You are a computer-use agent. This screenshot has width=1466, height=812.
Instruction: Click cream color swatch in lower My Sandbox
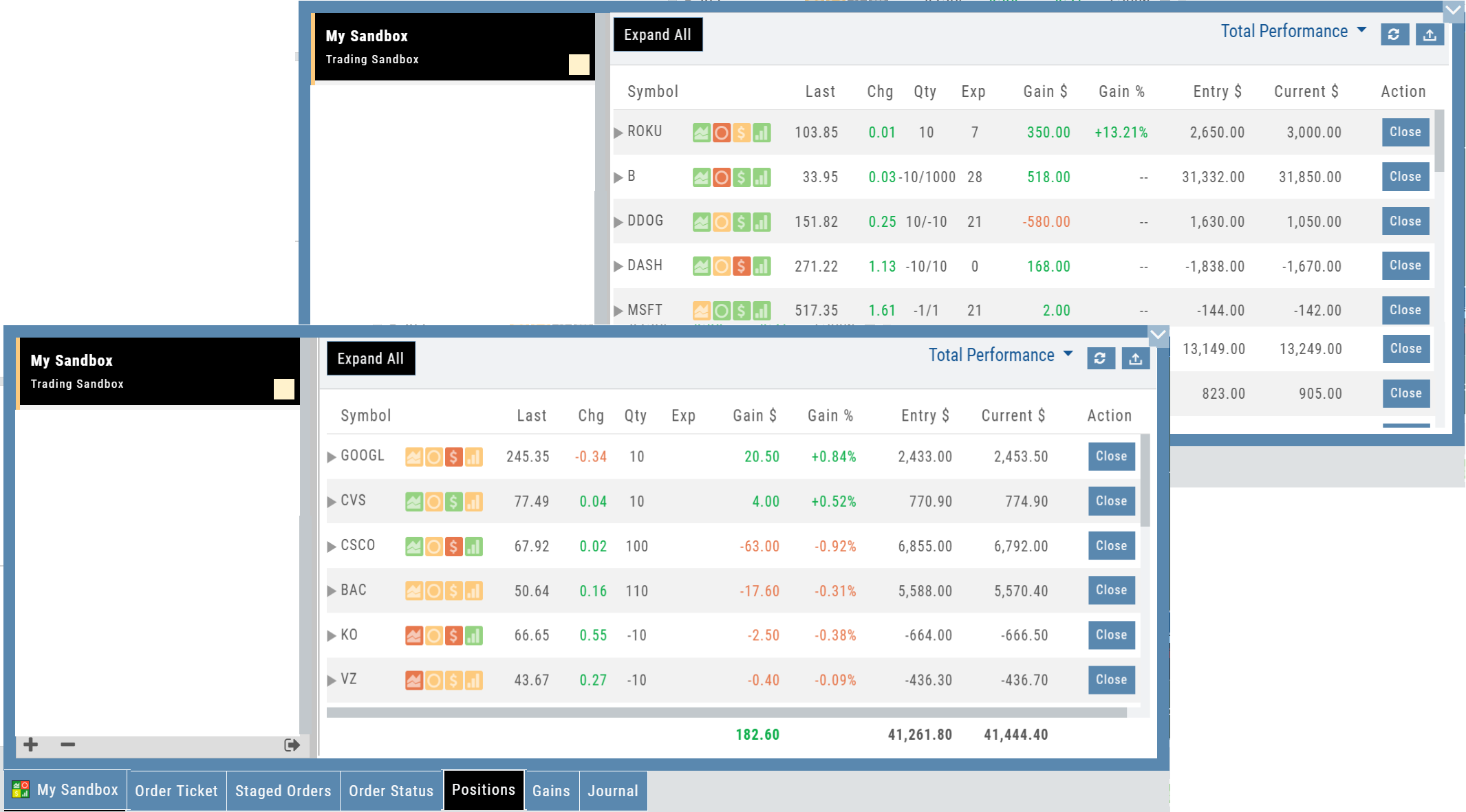pyautogui.click(x=283, y=389)
